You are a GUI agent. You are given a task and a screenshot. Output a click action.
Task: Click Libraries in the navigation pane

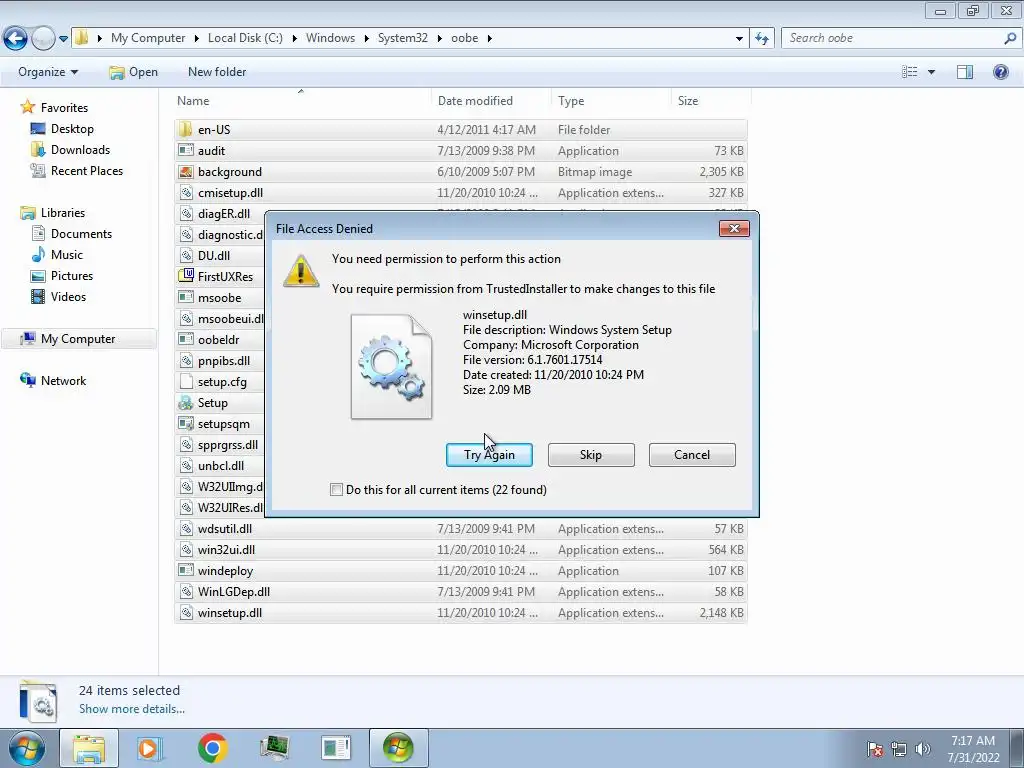pyautogui.click(x=63, y=213)
